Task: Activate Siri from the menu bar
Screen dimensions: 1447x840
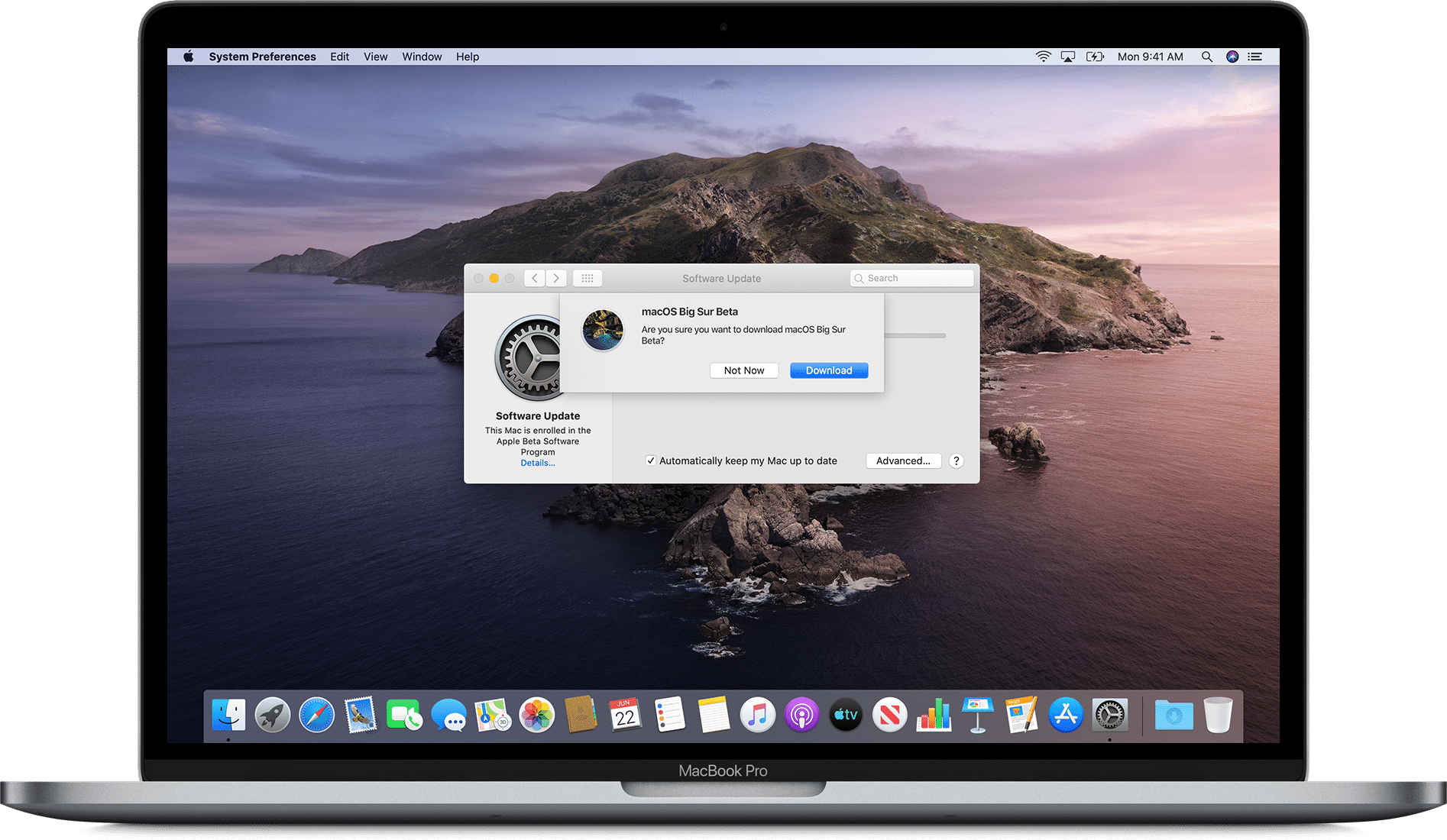Action: (1232, 57)
